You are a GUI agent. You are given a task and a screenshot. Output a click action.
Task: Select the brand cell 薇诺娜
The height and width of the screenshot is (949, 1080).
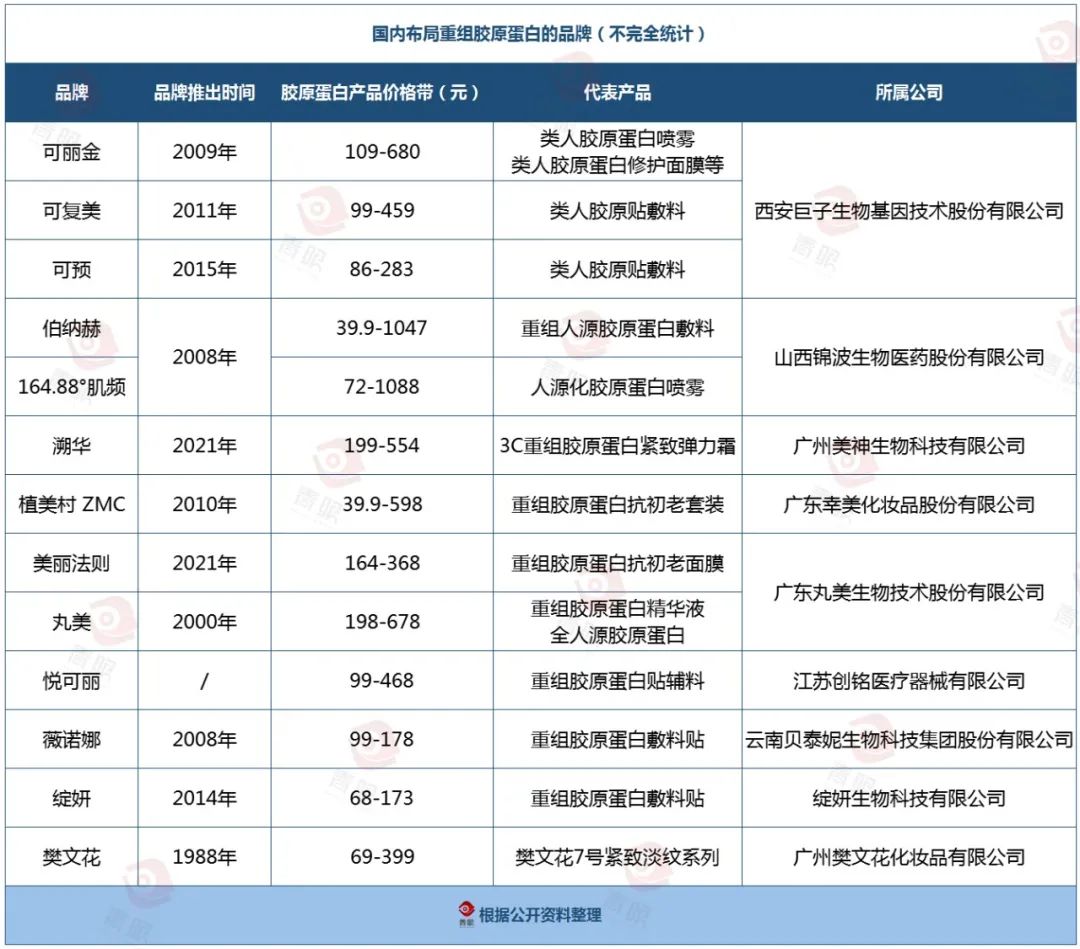72,740
